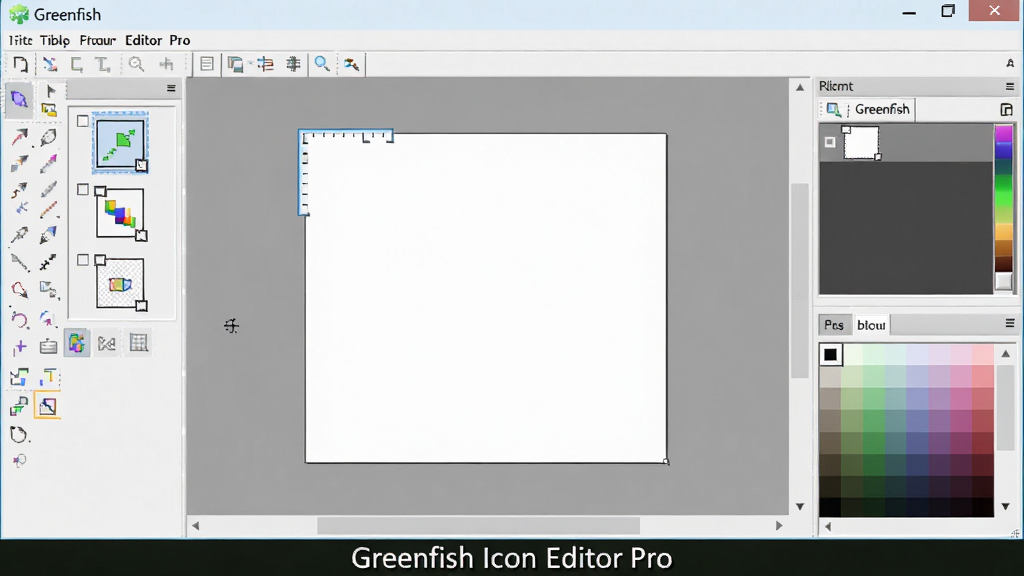Select the red arrow tool in toolbox
The width and height of the screenshot is (1024, 576).
tap(20, 137)
